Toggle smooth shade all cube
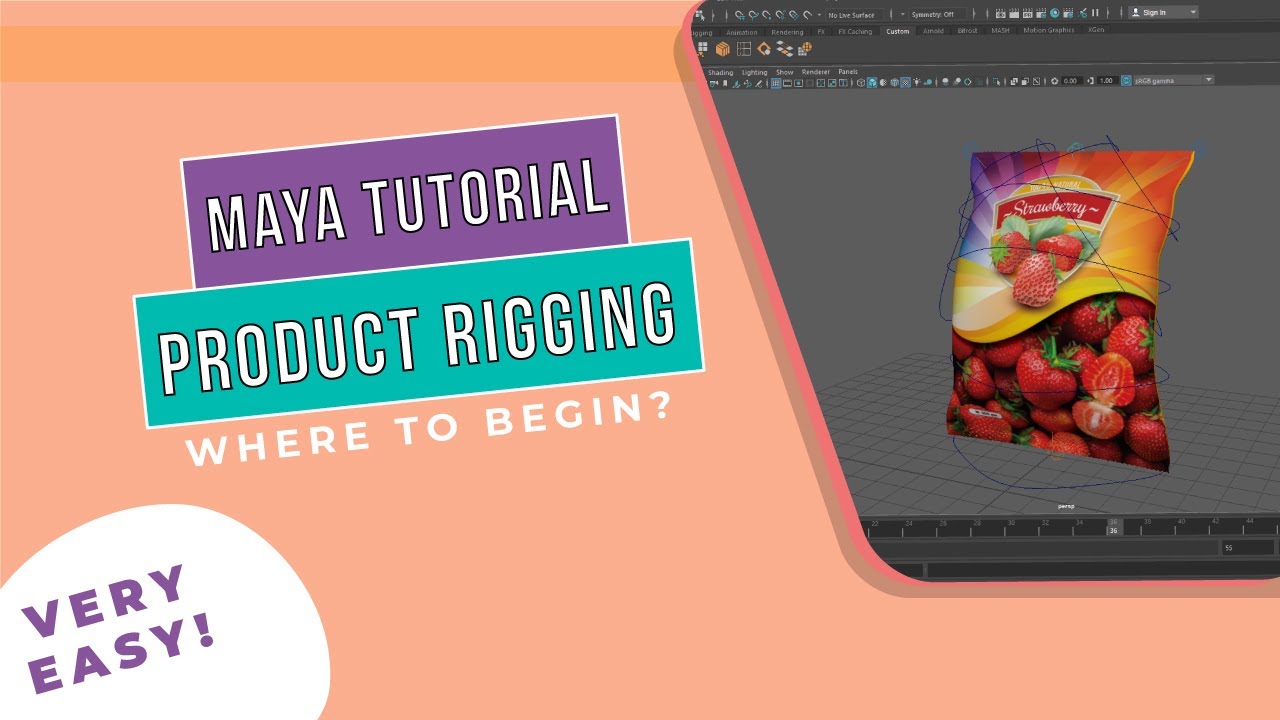1280x720 pixels. click(x=872, y=82)
